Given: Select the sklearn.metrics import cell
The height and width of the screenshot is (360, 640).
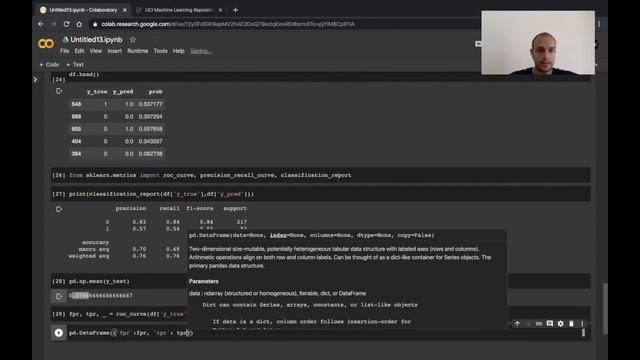Looking at the screenshot, I should pos(320,175).
